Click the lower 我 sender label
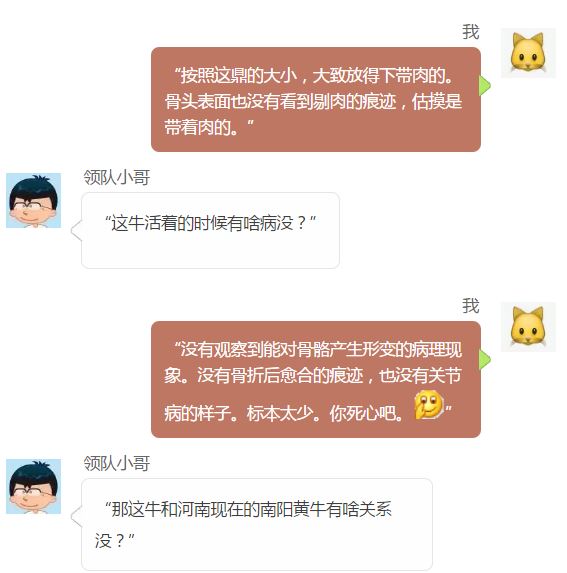 coord(471,306)
